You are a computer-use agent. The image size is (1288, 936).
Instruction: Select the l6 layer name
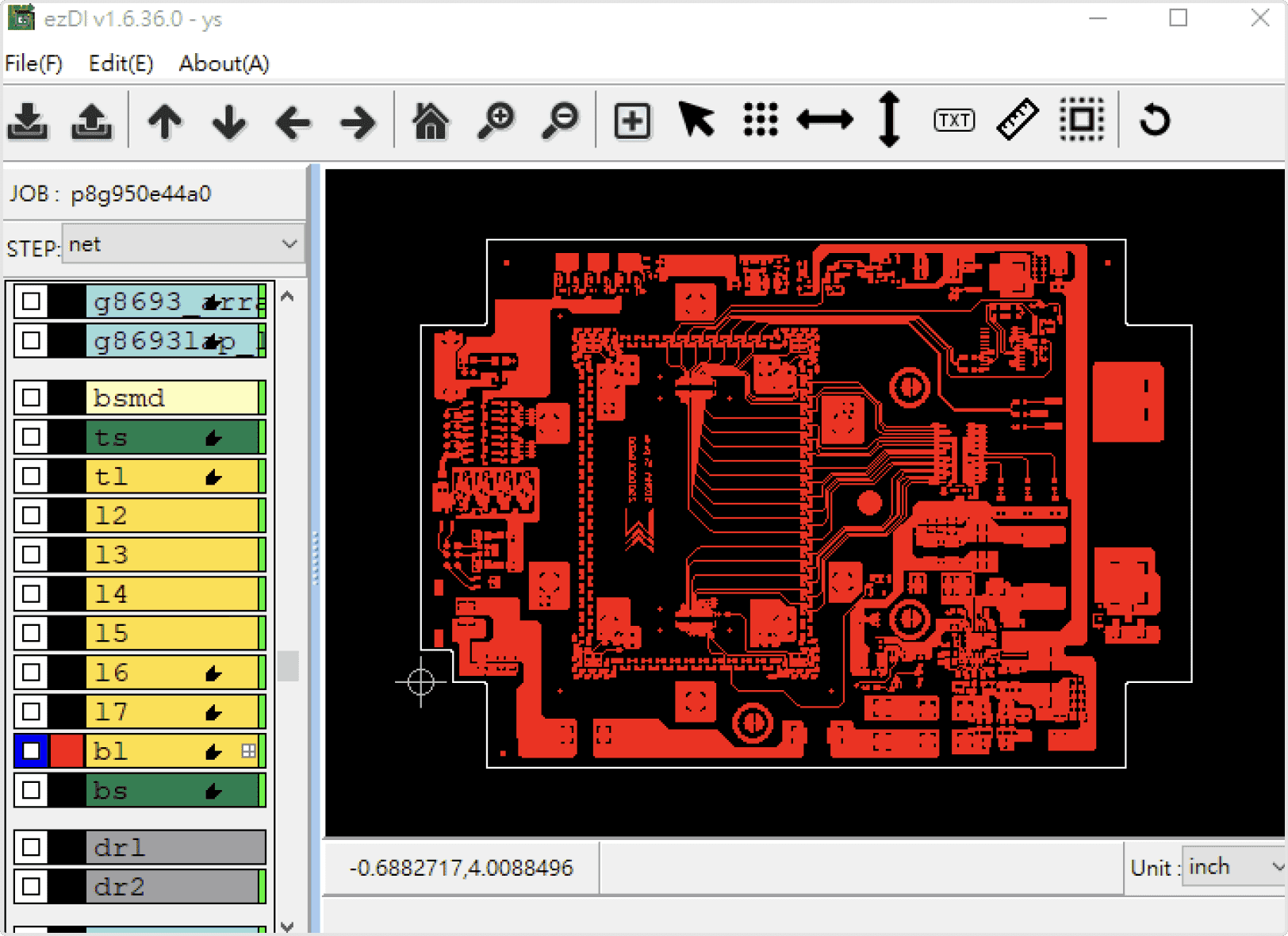(x=111, y=672)
